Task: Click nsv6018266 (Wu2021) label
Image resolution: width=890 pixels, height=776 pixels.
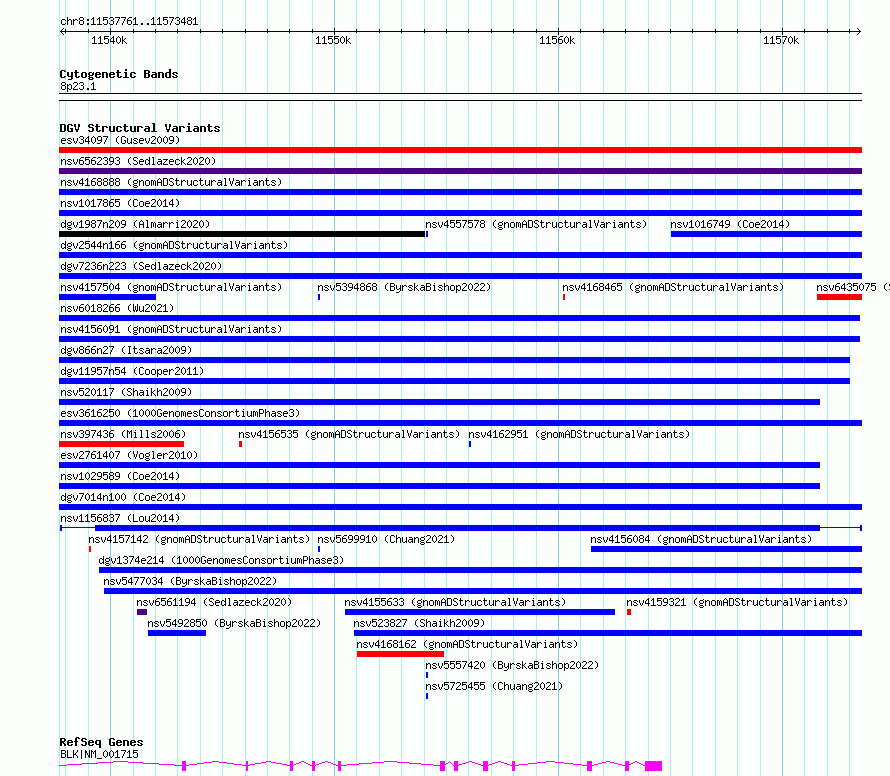Action: (117, 308)
